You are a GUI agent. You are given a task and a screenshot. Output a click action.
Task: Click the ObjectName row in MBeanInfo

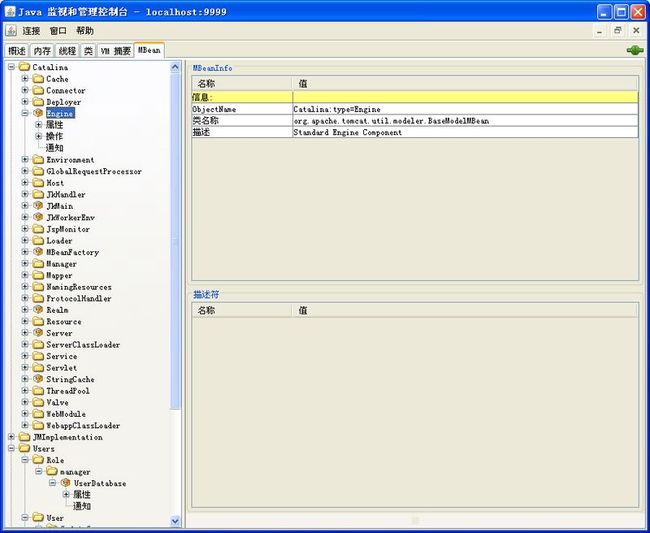[415, 109]
